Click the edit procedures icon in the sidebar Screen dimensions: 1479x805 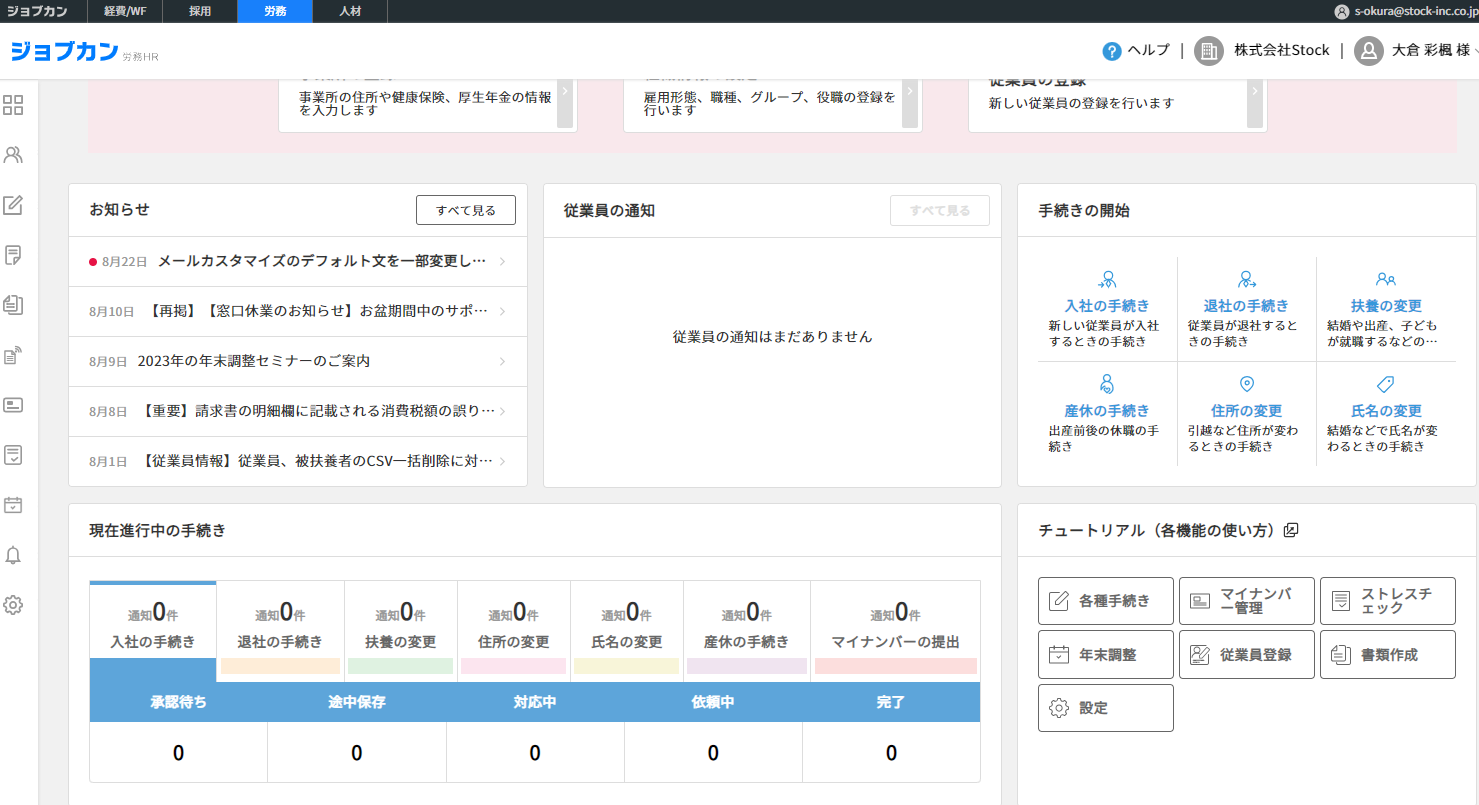[13, 205]
